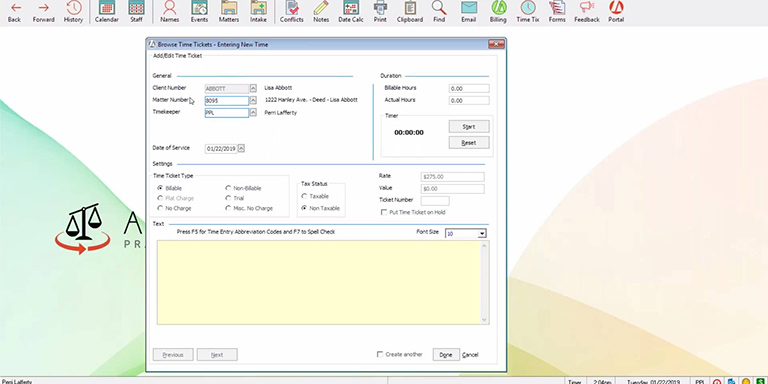Click the Timer status bar entry

pyautogui.click(x=575, y=382)
